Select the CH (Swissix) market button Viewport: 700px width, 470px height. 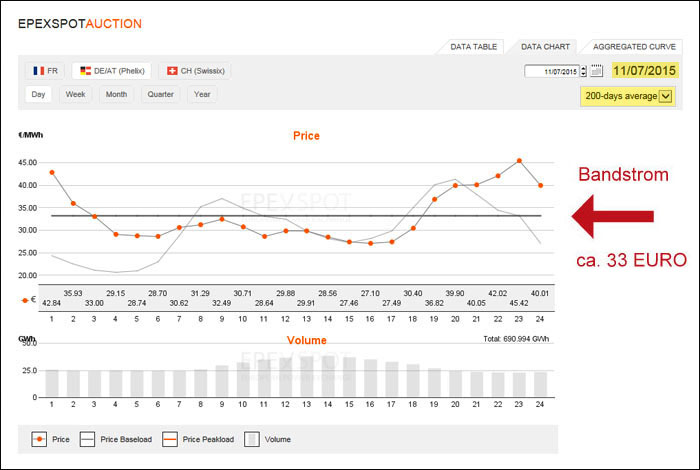click(195, 71)
